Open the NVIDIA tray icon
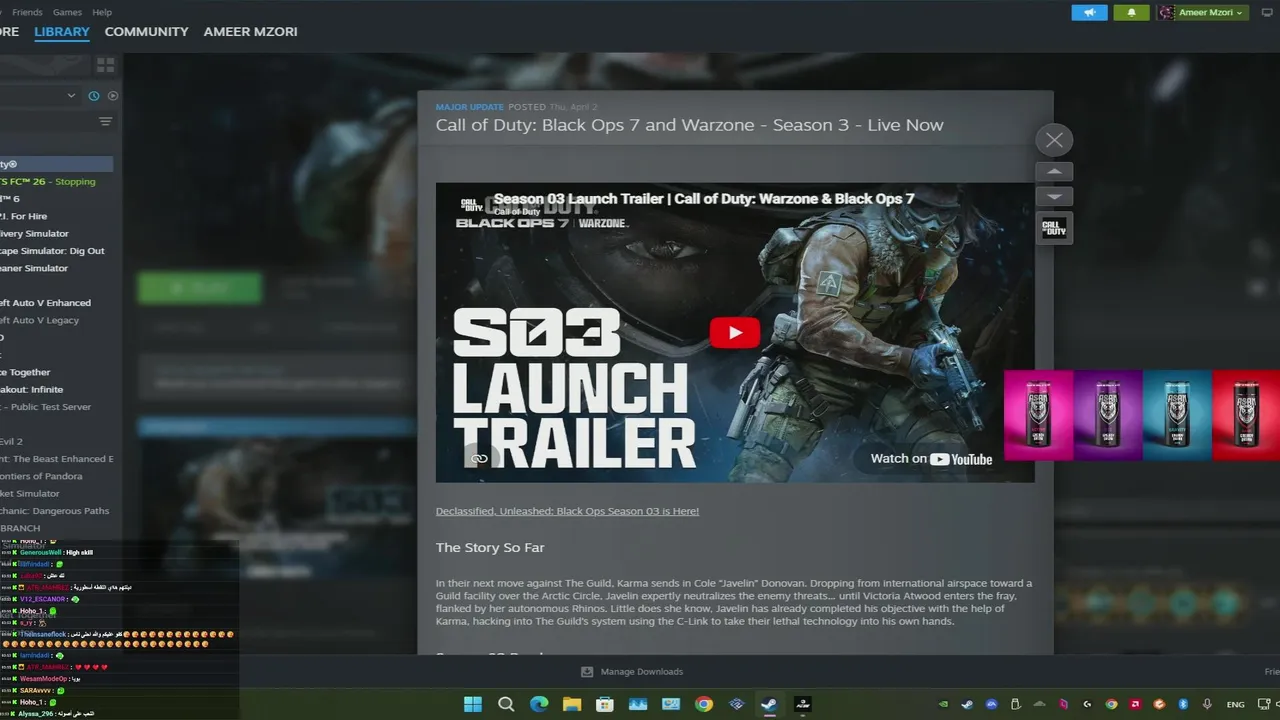The image size is (1280, 720). tap(944, 704)
